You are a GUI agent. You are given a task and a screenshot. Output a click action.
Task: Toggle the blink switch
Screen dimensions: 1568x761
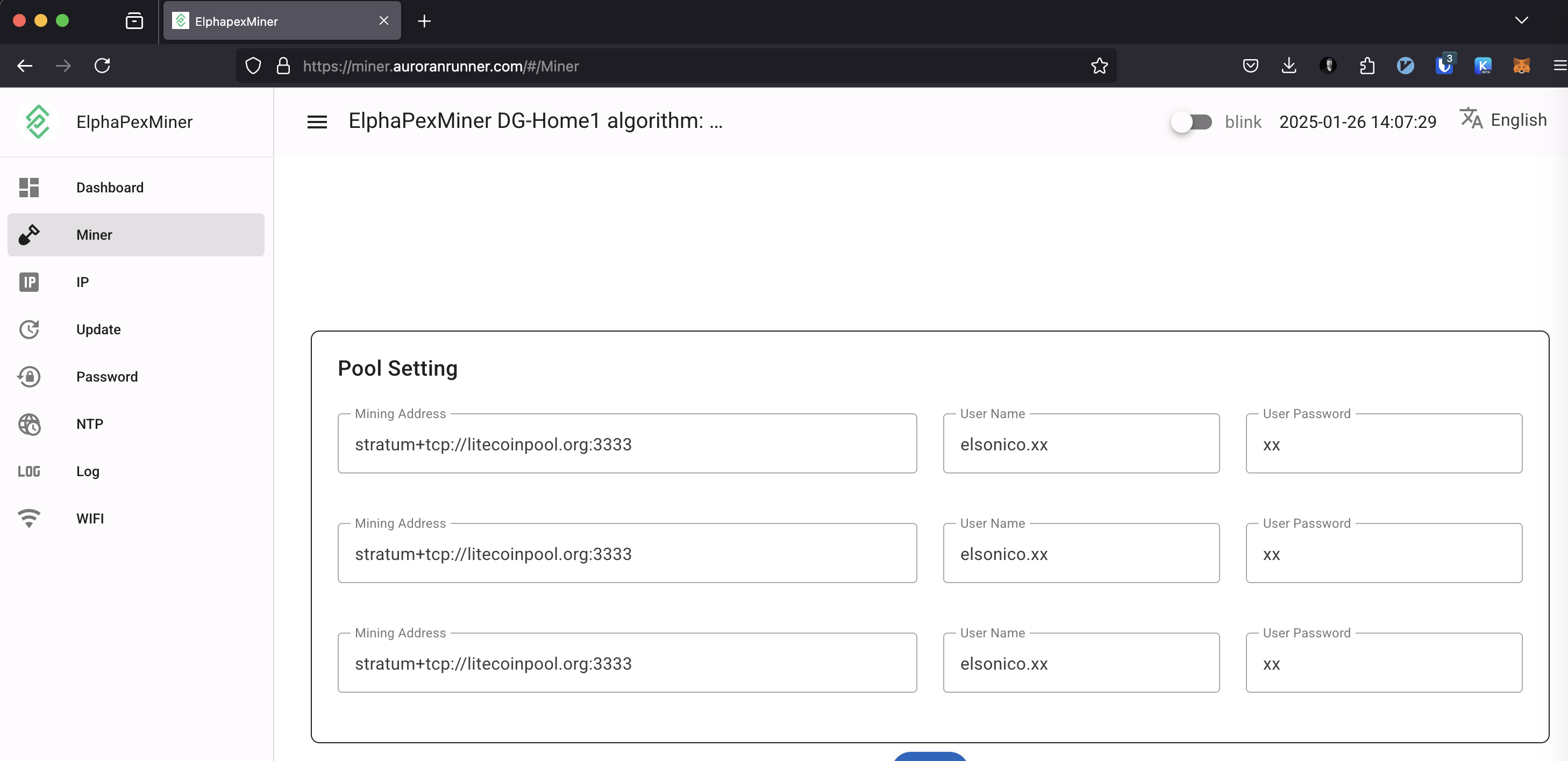pyautogui.click(x=1192, y=123)
